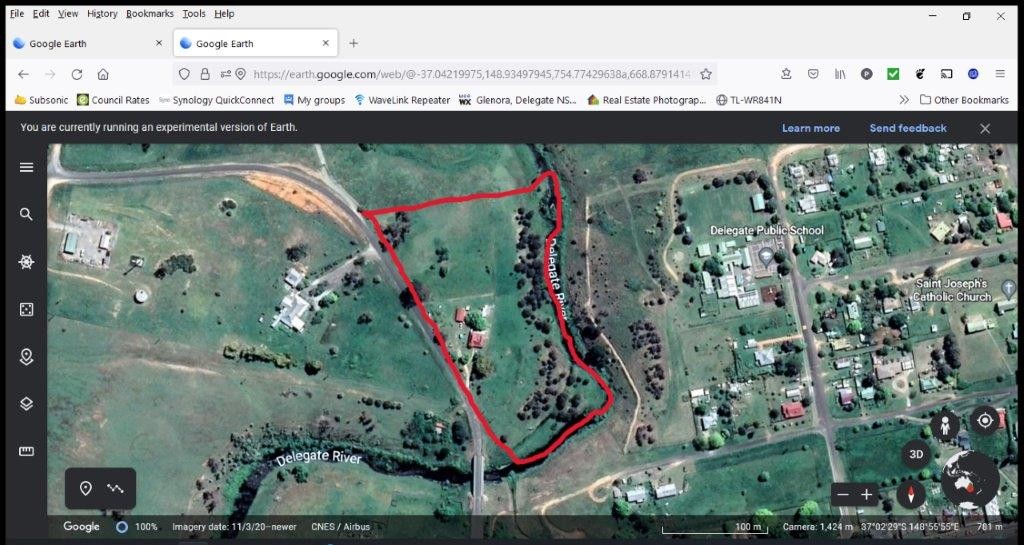This screenshot has height=545, width=1024.
Task: Drop Pegman to enter Street View
Action: coord(945,425)
